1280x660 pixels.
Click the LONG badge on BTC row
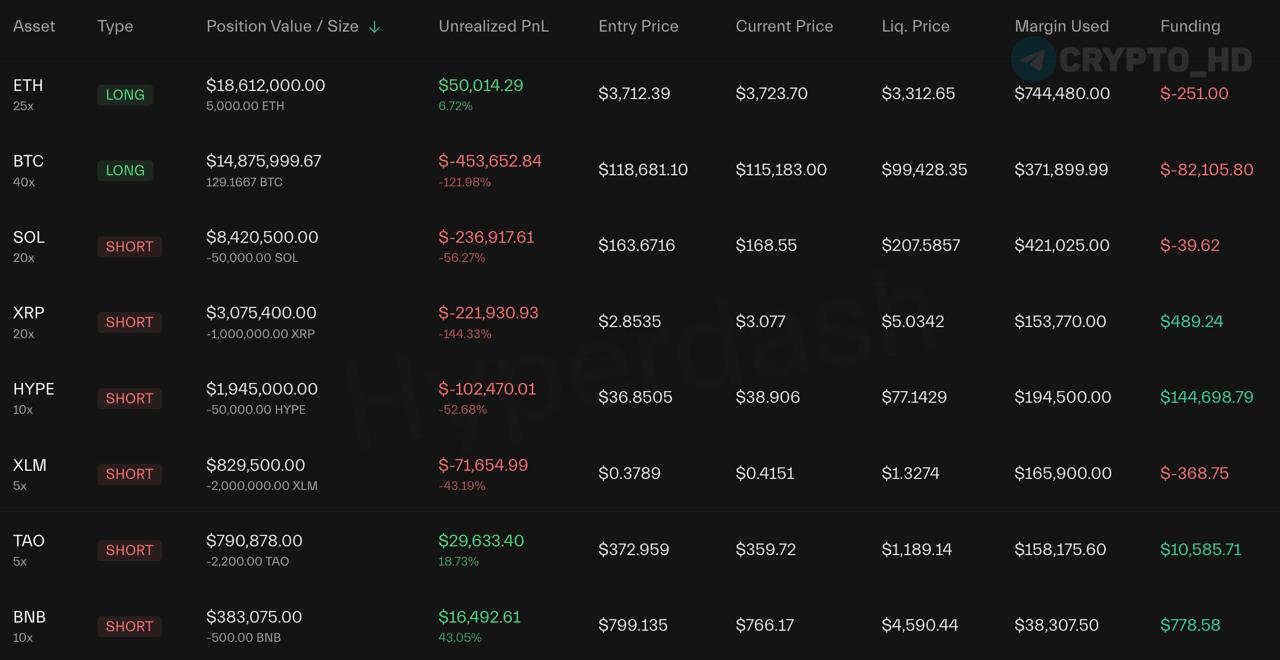125,170
